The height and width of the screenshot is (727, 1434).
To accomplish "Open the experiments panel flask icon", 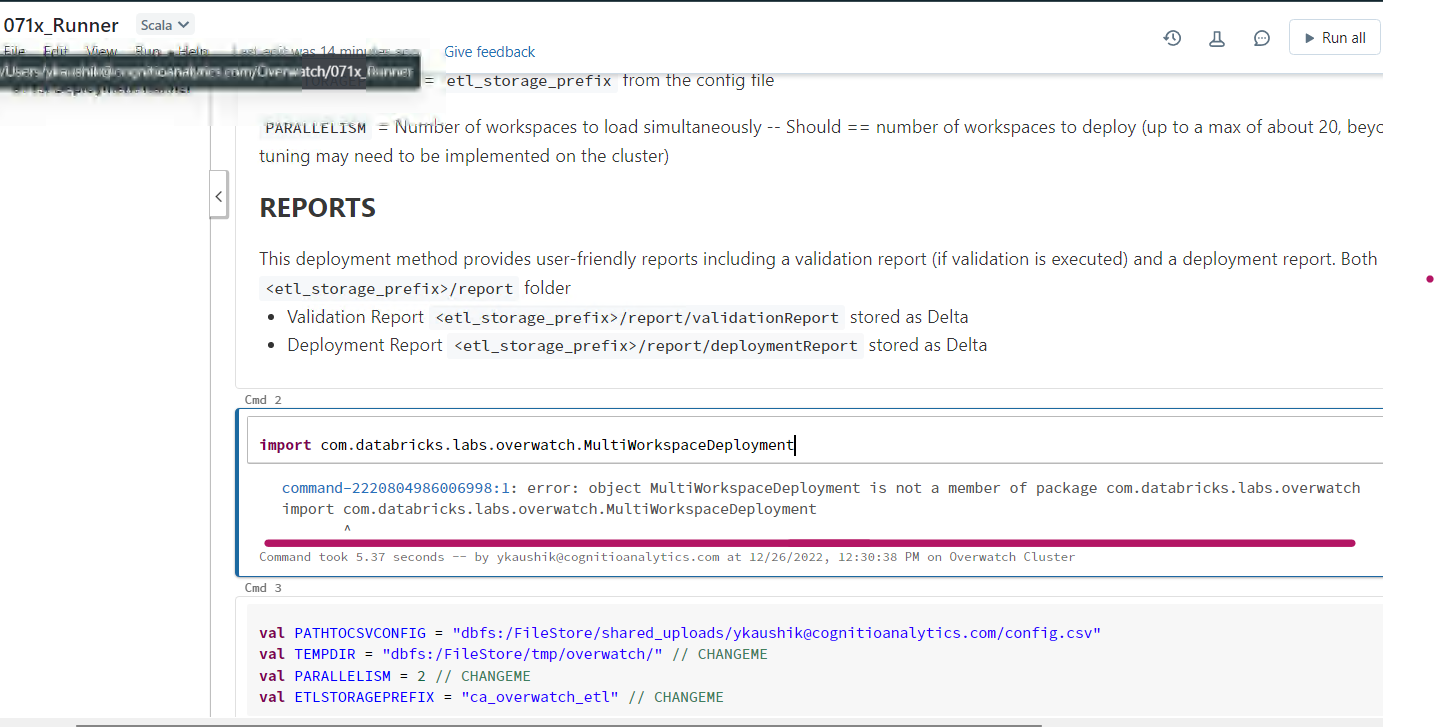I will click(1216, 37).
